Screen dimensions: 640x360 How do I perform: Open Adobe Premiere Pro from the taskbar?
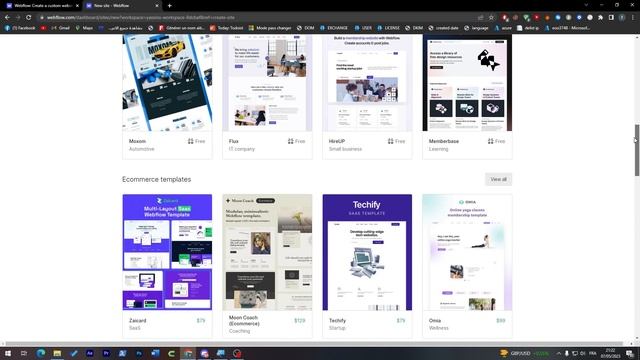(x=106, y=353)
